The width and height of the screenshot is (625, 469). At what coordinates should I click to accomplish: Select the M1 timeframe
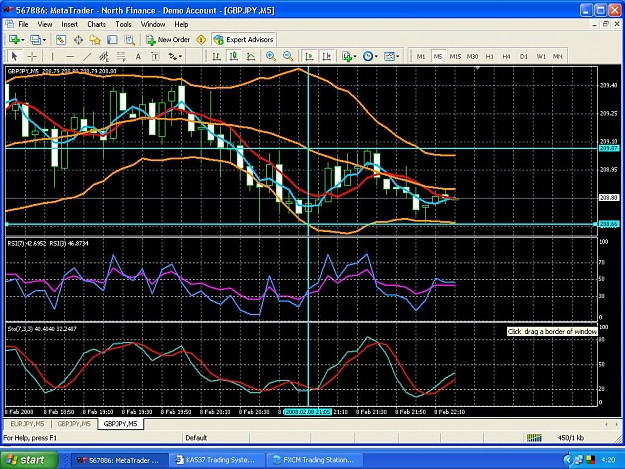click(x=421, y=57)
